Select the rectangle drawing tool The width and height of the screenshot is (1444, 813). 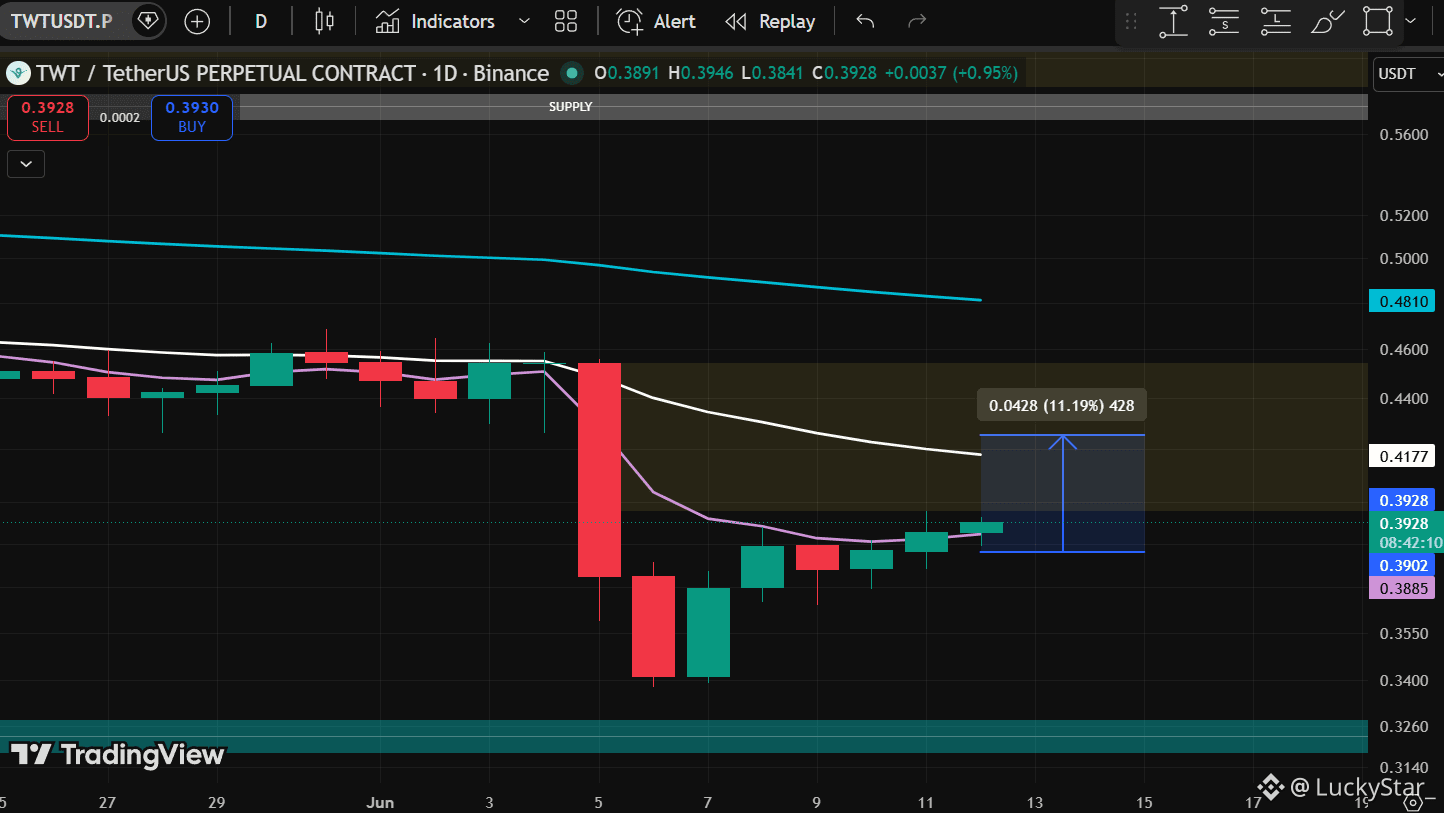[x=1378, y=21]
